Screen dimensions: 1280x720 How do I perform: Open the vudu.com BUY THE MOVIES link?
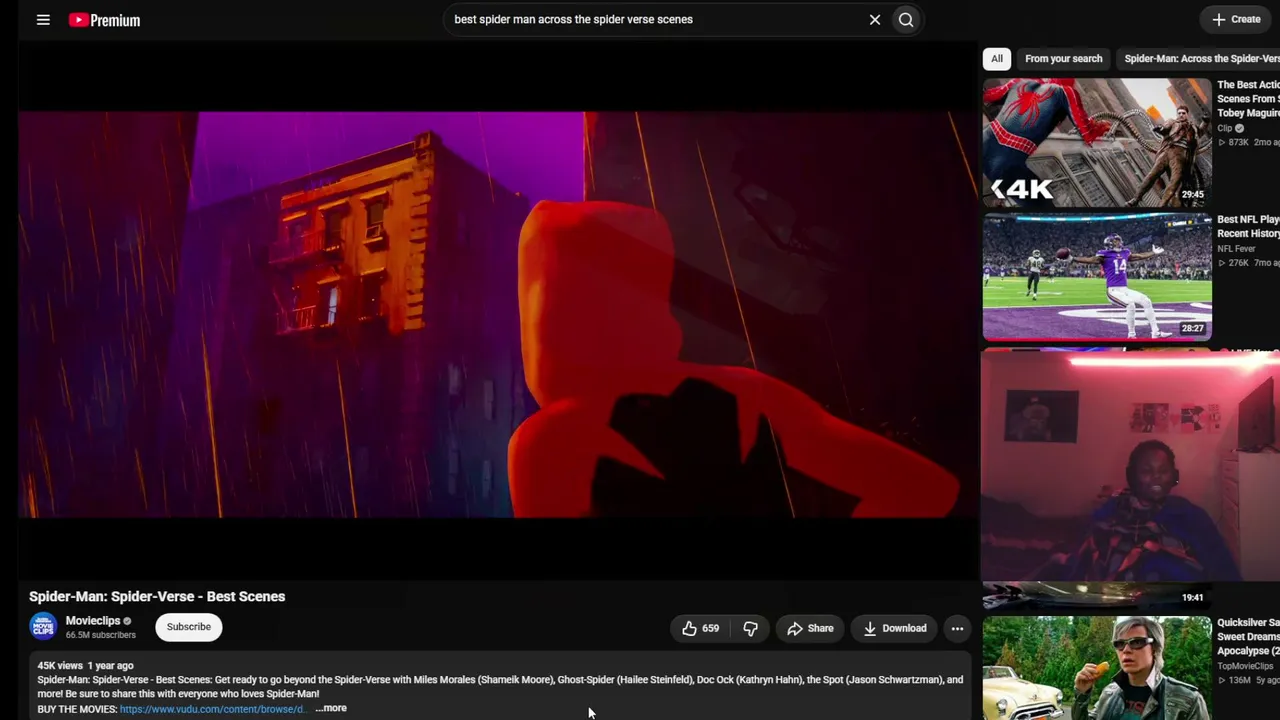(x=211, y=709)
